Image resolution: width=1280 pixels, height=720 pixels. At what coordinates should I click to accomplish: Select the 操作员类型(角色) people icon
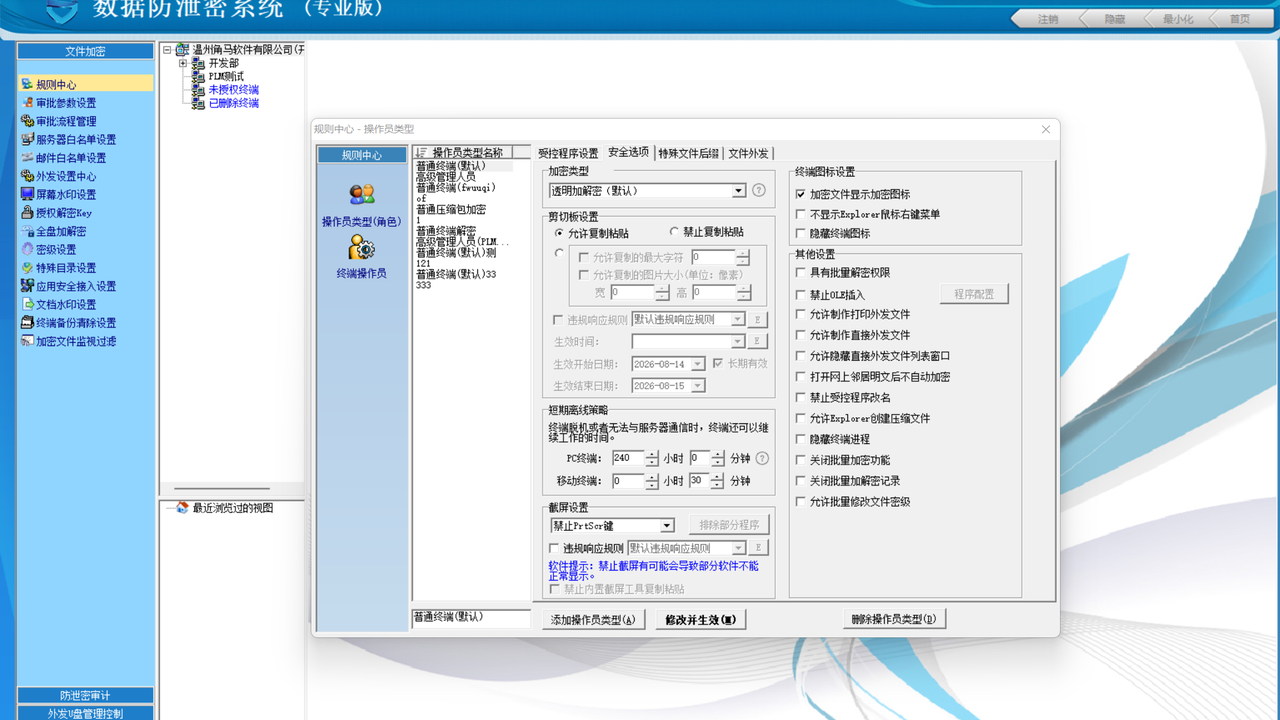[x=361, y=195]
